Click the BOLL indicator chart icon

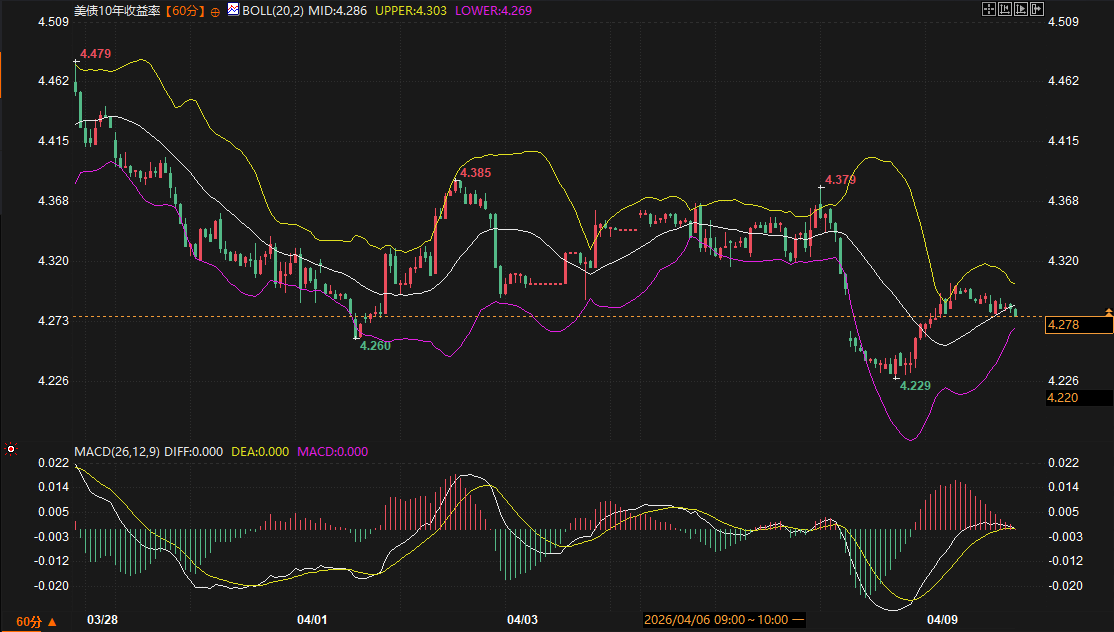233,10
